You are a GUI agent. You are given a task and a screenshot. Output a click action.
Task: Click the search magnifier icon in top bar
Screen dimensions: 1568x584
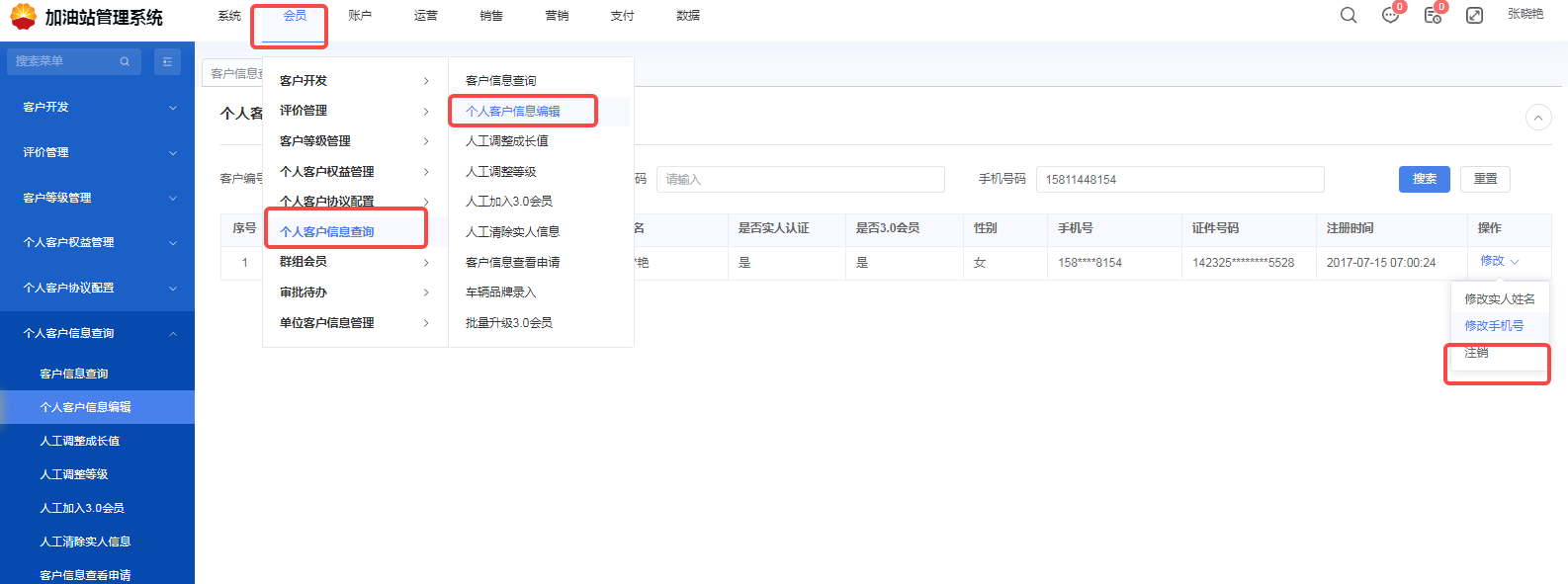coord(1349,16)
